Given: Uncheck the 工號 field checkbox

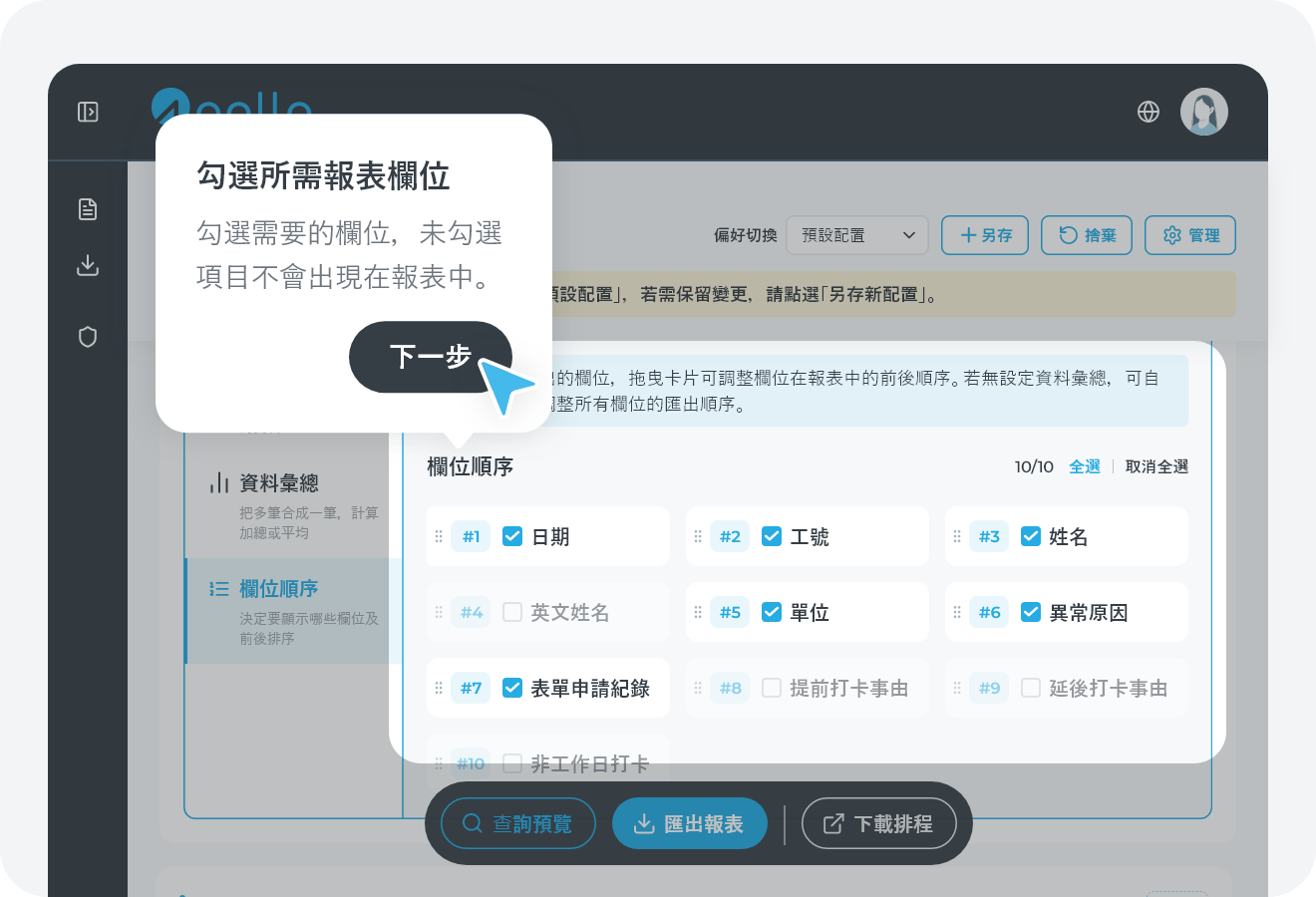Looking at the screenshot, I should coord(772,536).
